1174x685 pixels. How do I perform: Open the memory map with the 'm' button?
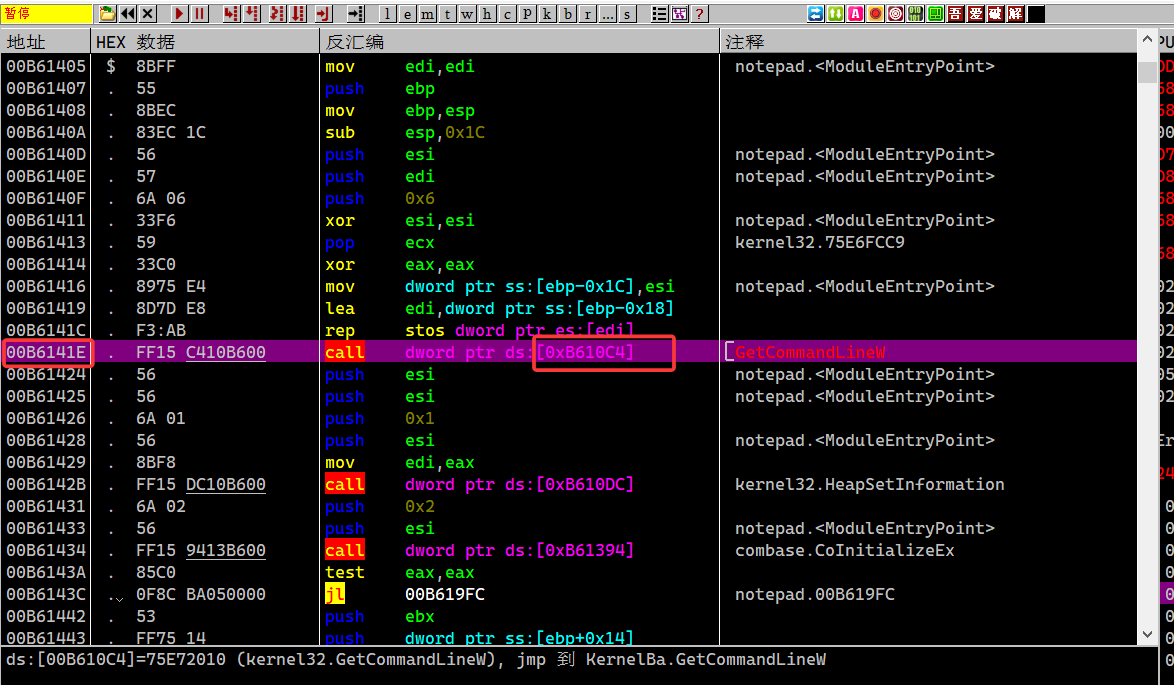click(427, 13)
